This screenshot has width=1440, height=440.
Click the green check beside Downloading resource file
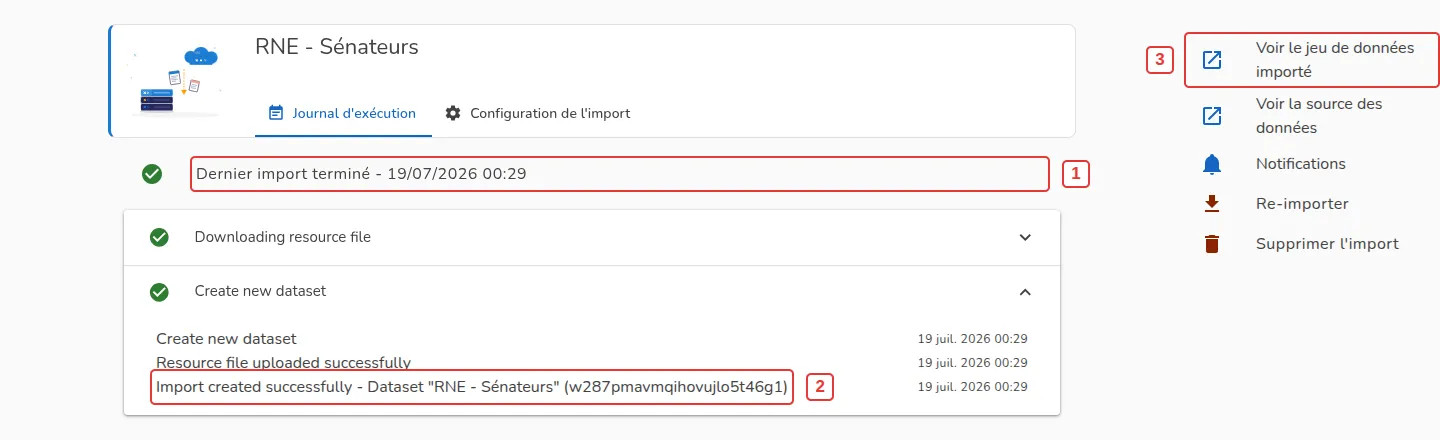click(159, 237)
